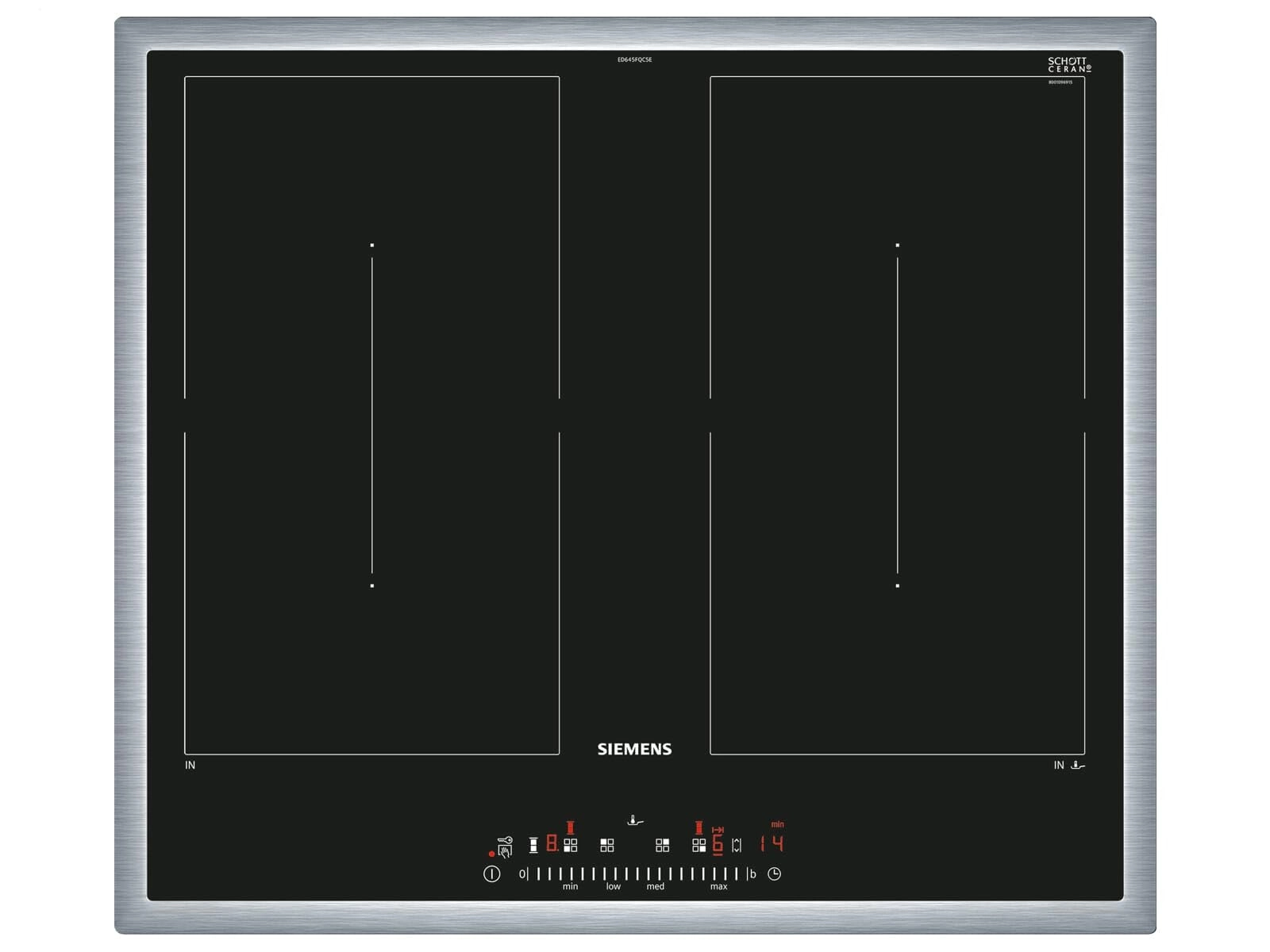Select the min label on the power scale
Image resolution: width=1270 pixels, height=952 pixels.
tap(570, 886)
